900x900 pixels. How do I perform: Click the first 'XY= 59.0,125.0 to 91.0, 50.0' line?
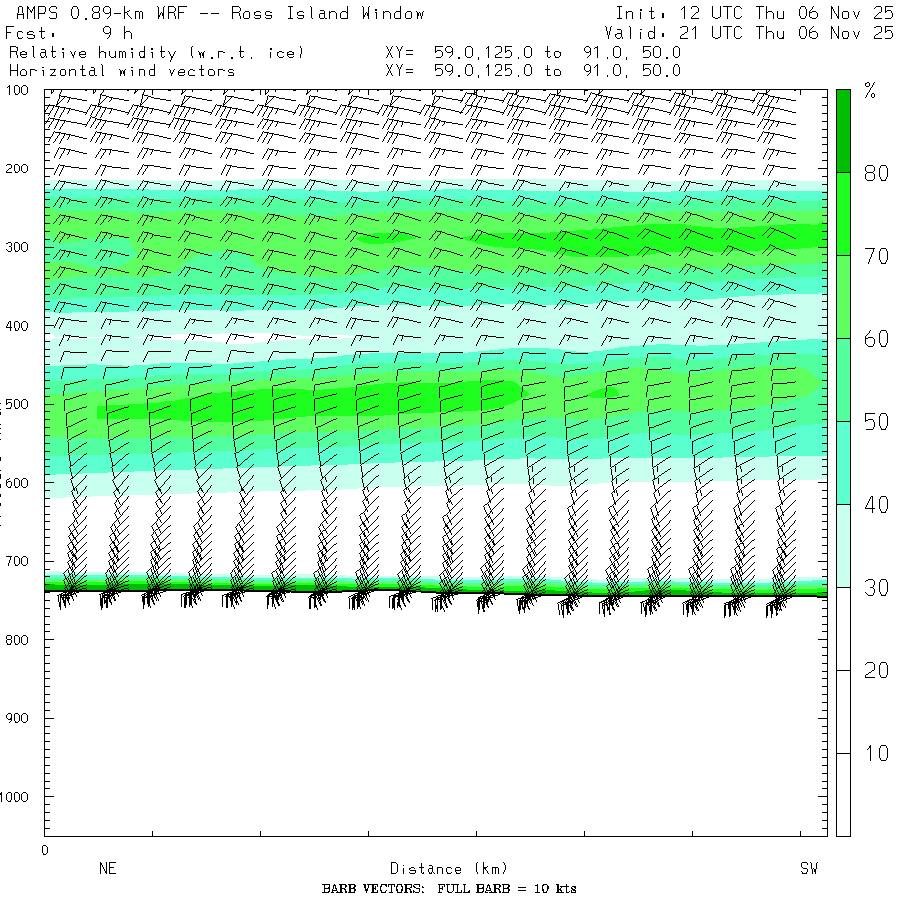(x=533, y=53)
